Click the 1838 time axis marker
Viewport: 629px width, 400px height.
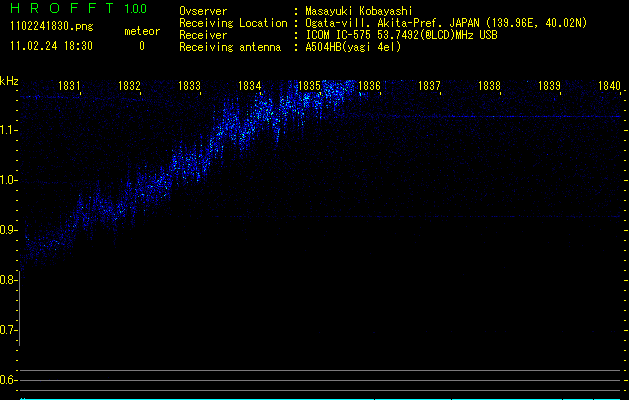(489, 86)
